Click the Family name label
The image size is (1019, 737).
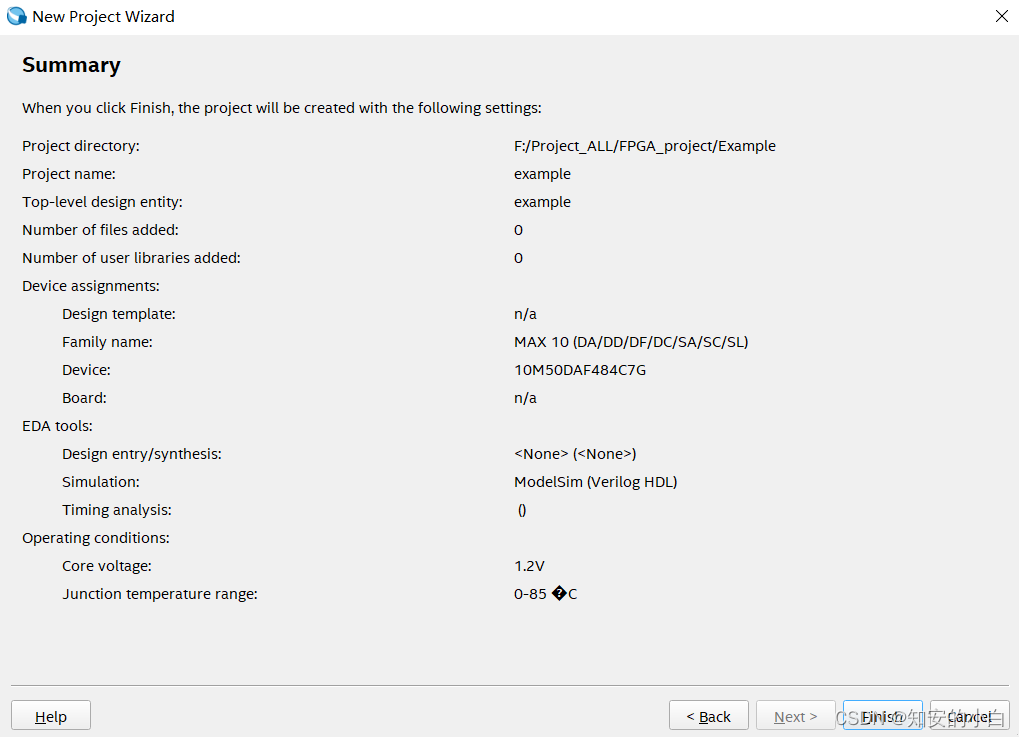[107, 342]
